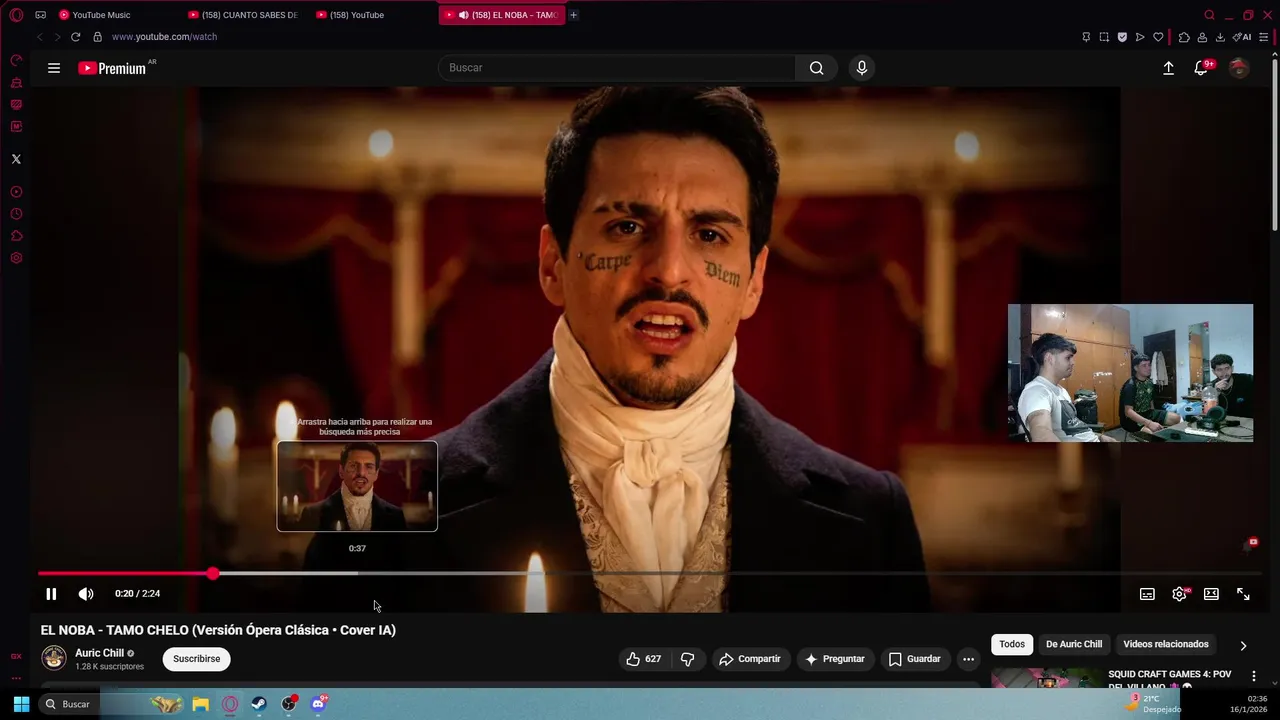
Task: Switch to CUANTO SABES DE browser tab
Action: click(243, 15)
